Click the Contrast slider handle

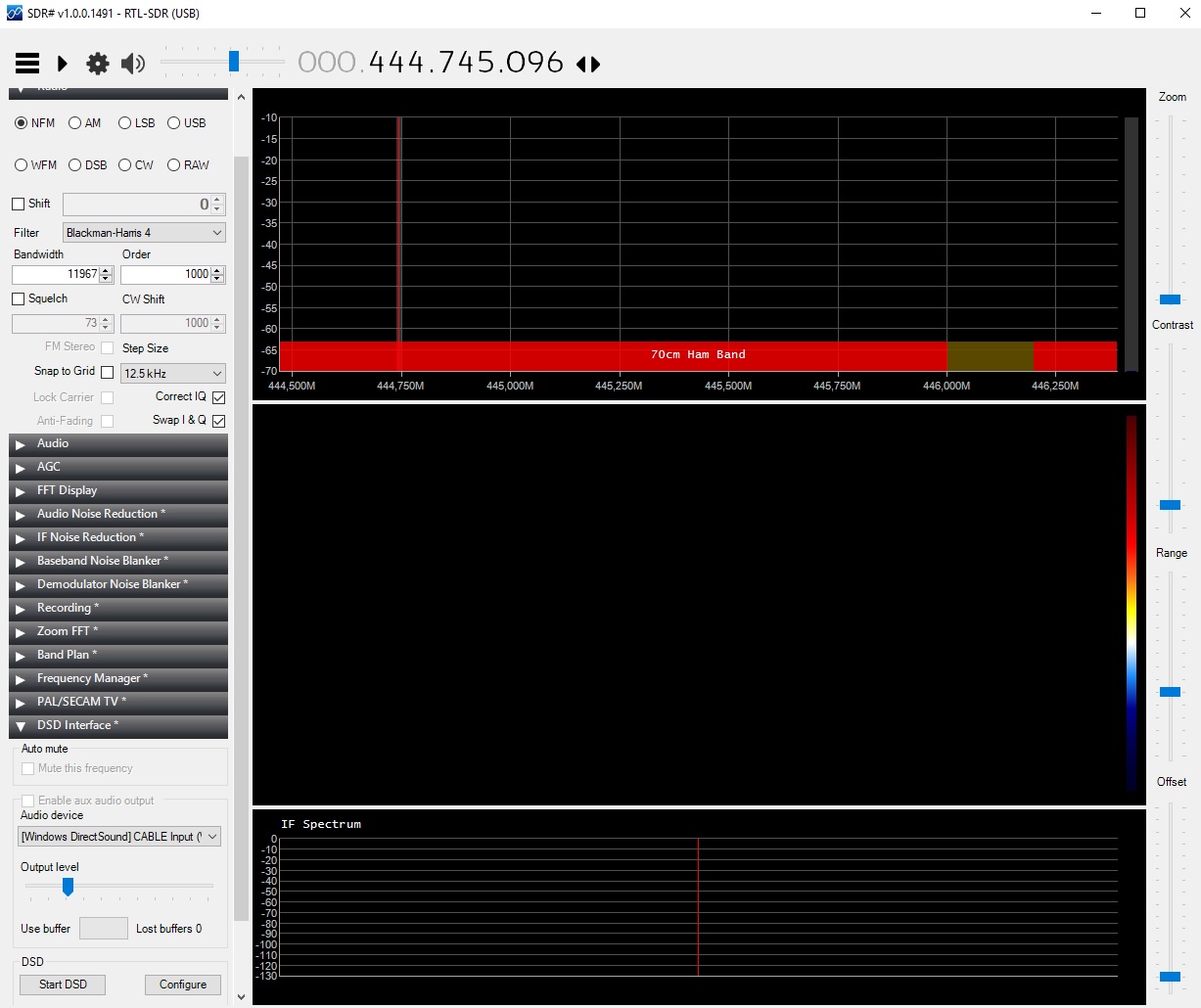1171,505
